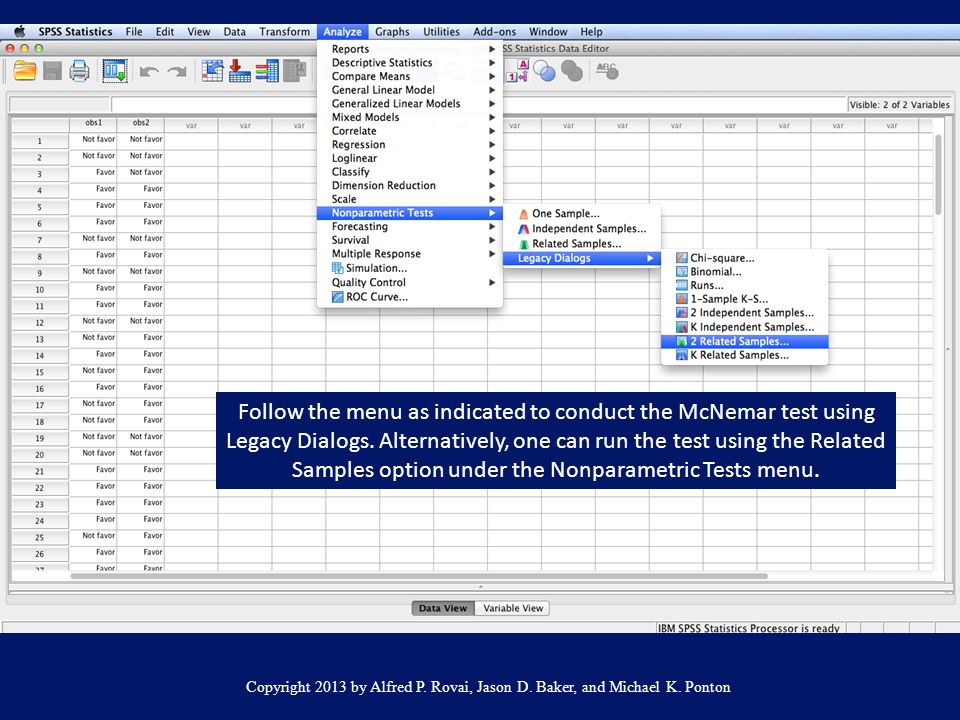
Task: Click the Save file disk icon
Action: point(53,72)
